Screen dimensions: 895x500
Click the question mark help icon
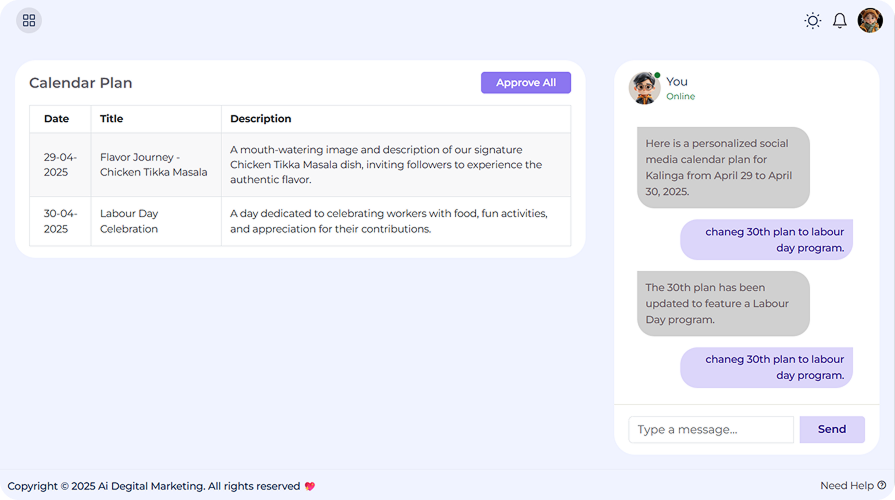881,485
